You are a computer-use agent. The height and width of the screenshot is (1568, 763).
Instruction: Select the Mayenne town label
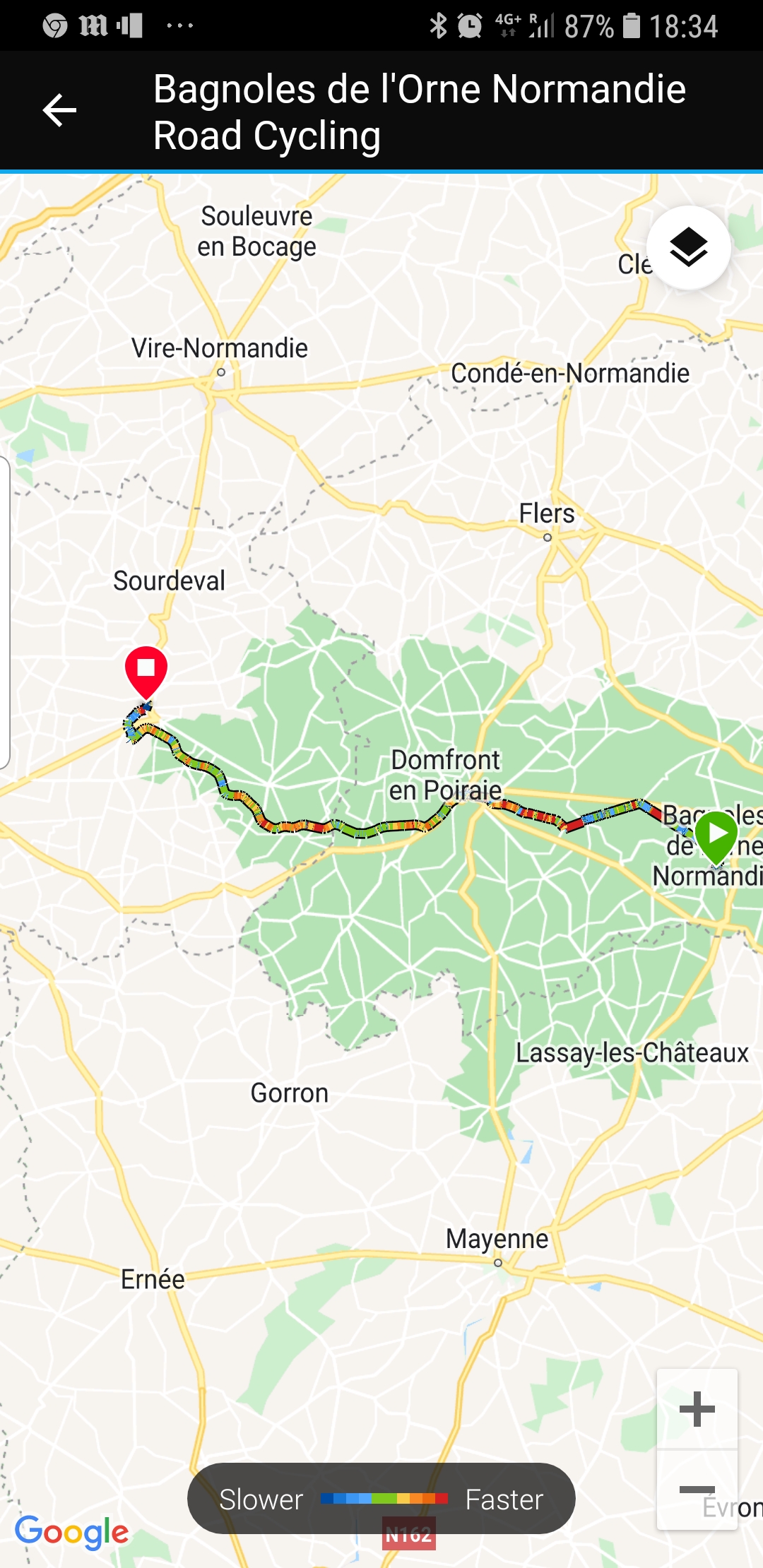click(497, 1239)
